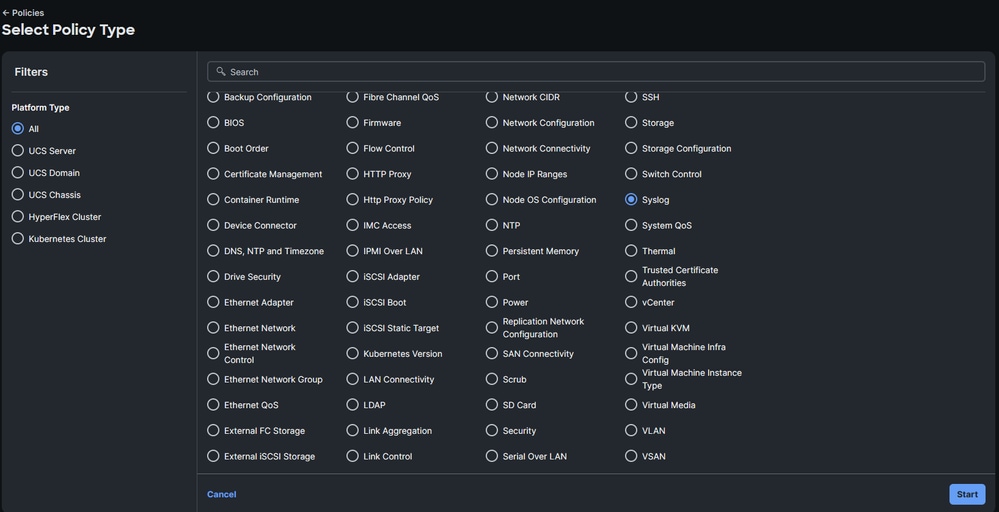Choose the VSAN policy
The image size is (999, 512).
[631, 456]
